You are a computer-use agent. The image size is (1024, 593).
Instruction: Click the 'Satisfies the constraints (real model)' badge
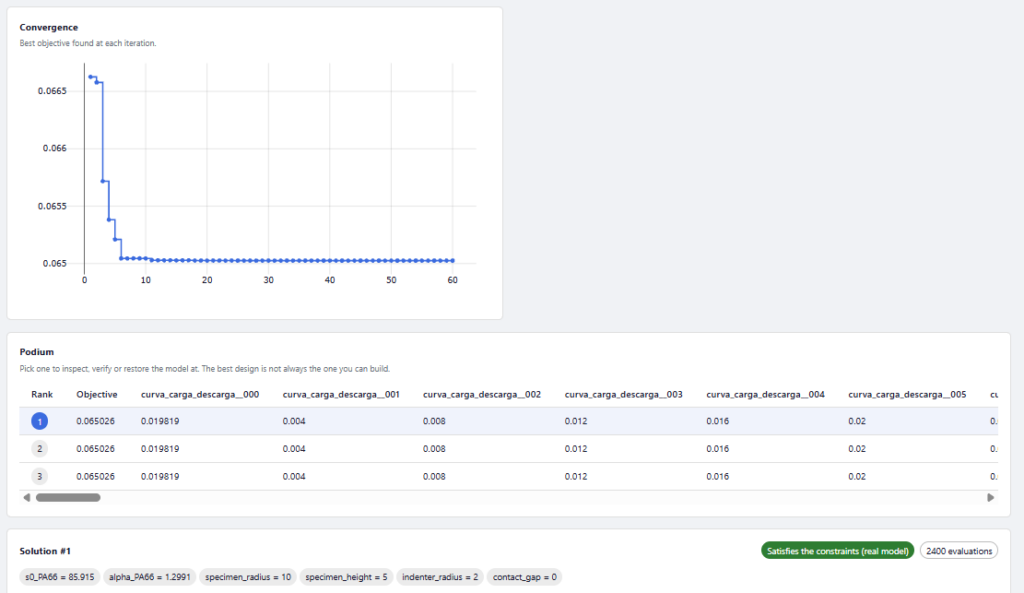pyautogui.click(x=837, y=551)
